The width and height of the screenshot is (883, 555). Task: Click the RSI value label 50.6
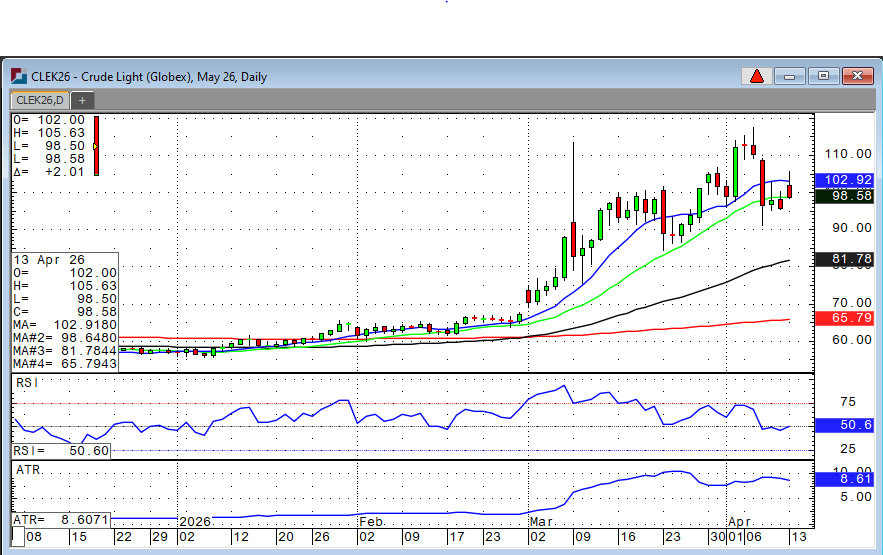pos(844,425)
